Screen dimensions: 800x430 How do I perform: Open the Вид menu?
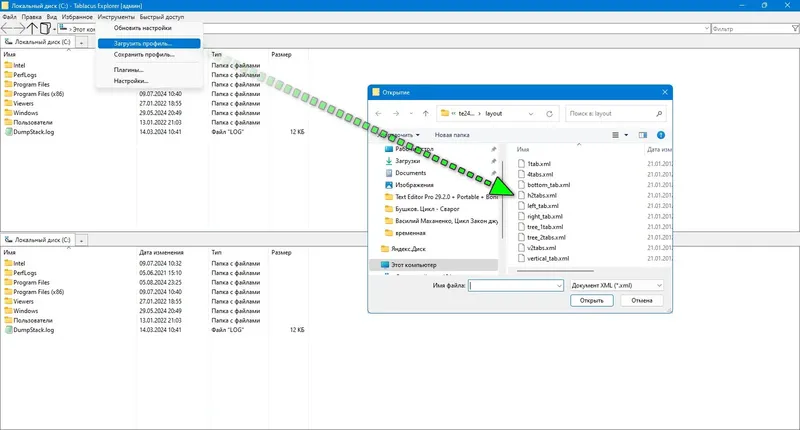click(x=52, y=17)
